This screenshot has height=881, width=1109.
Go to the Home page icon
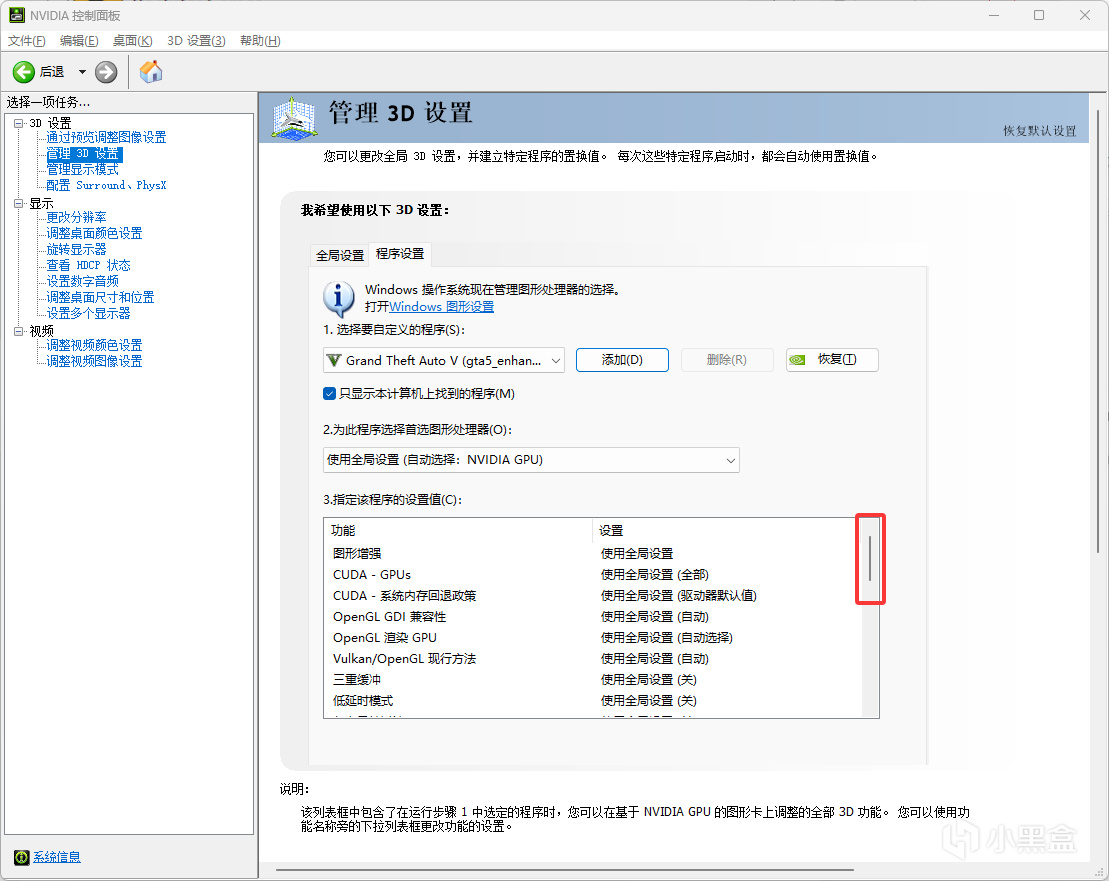pos(151,71)
